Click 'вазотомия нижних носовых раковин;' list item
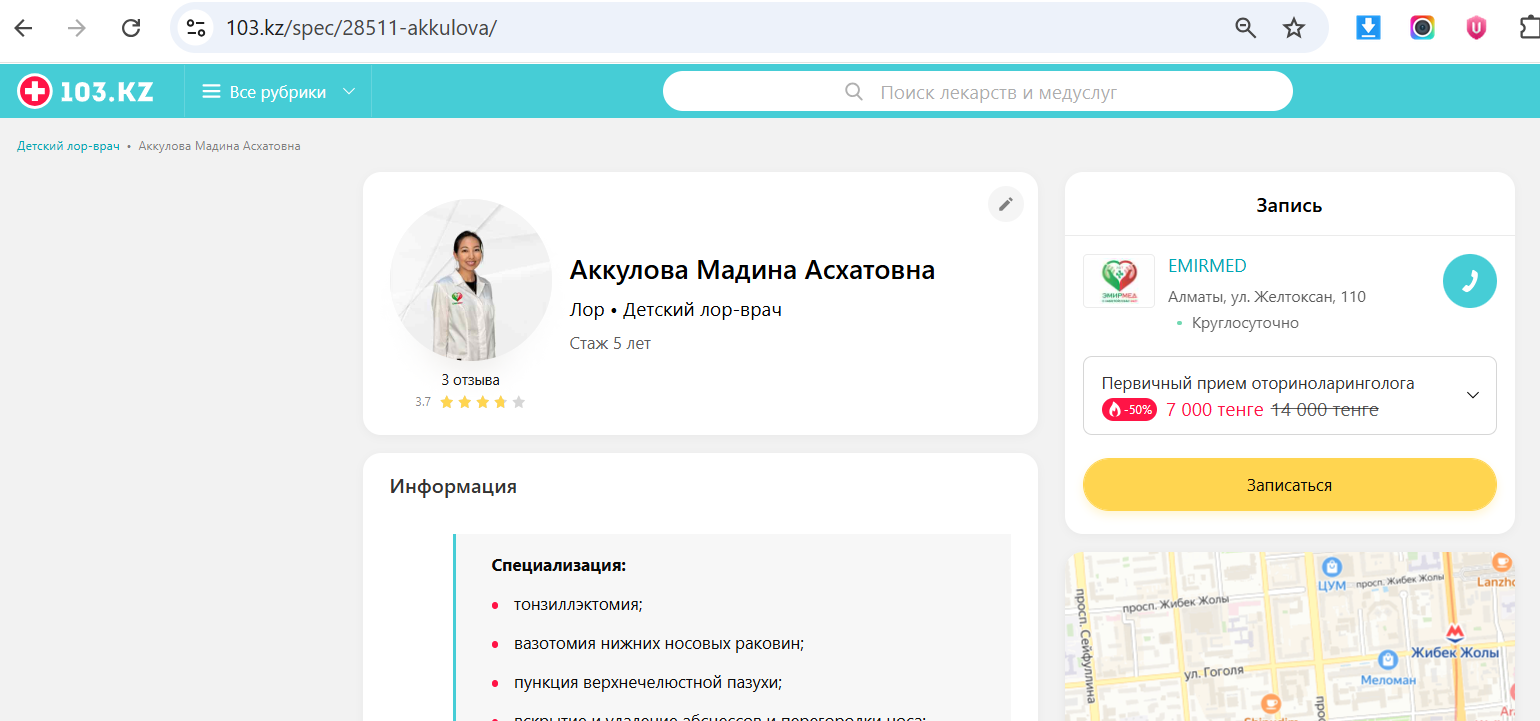The width and height of the screenshot is (1540, 721). point(659,644)
